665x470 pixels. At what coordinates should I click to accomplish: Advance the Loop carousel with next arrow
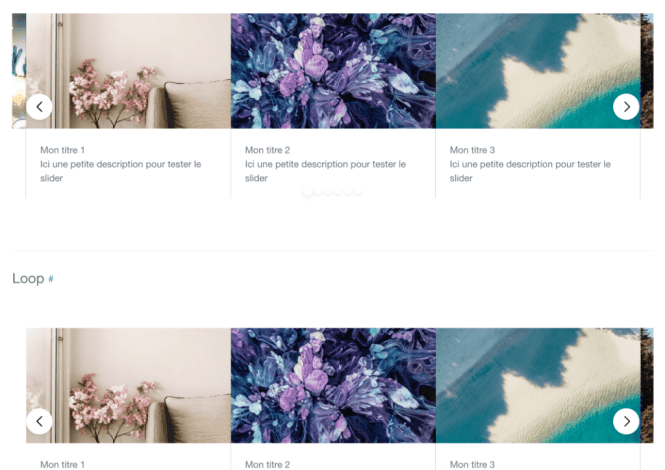coord(626,421)
